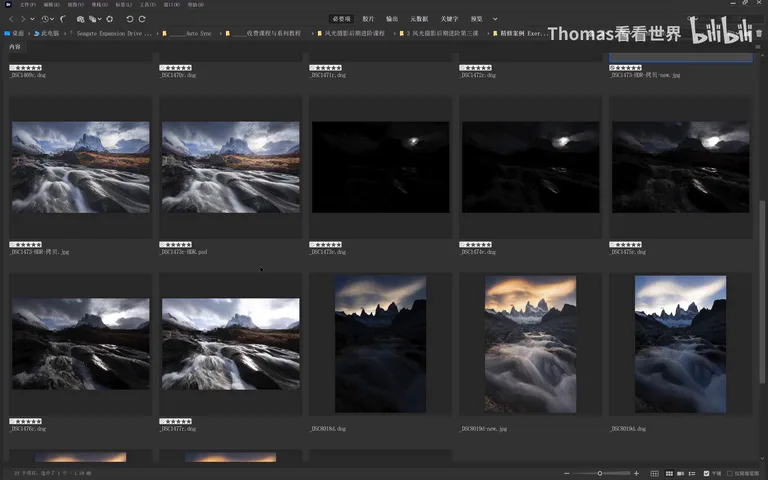Click the open in Camera Raw aperture icon
Screen dimensions: 768x480
point(110,19)
